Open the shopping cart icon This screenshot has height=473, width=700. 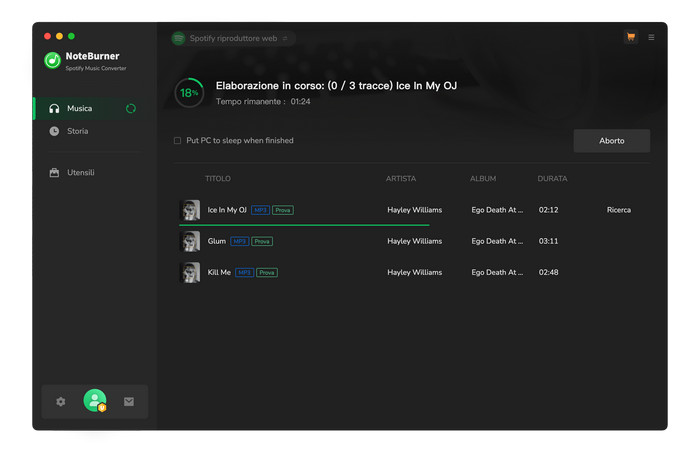pyautogui.click(x=631, y=37)
